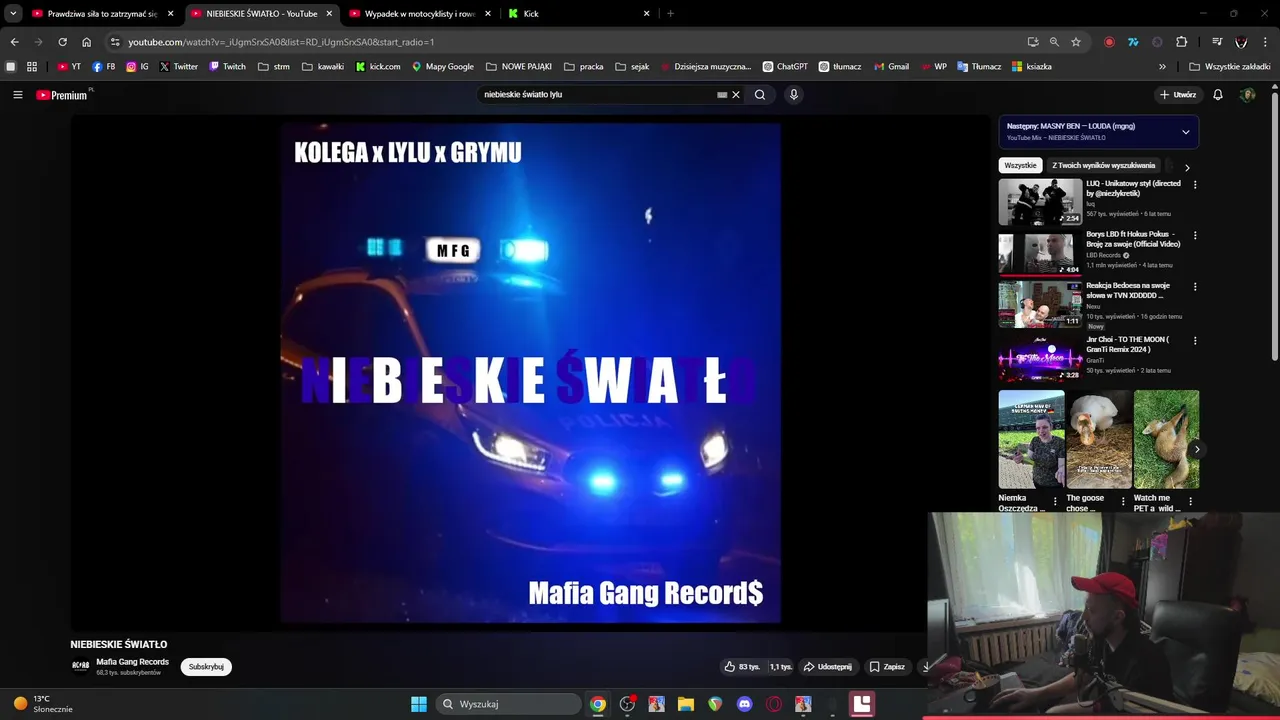This screenshot has width=1280, height=720.
Task: Open File Explorer from the taskbar
Action: [x=686, y=704]
